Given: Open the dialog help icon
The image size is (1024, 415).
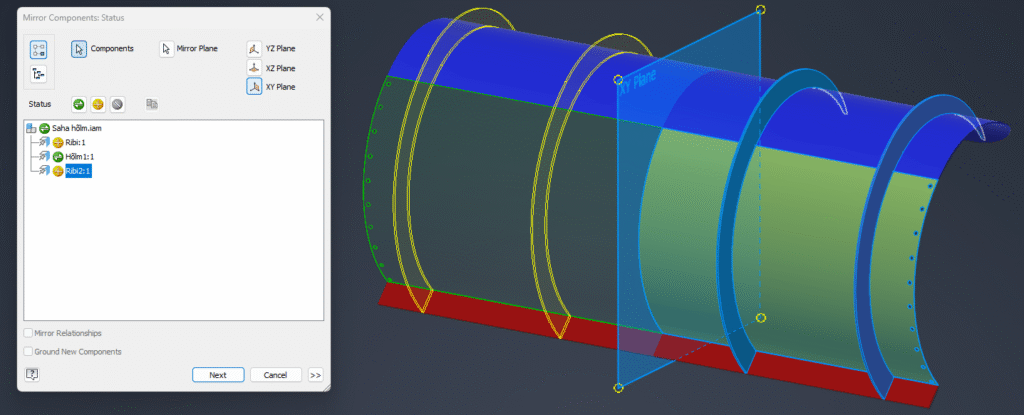Looking at the screenshot, I should [x=33, y=374].
